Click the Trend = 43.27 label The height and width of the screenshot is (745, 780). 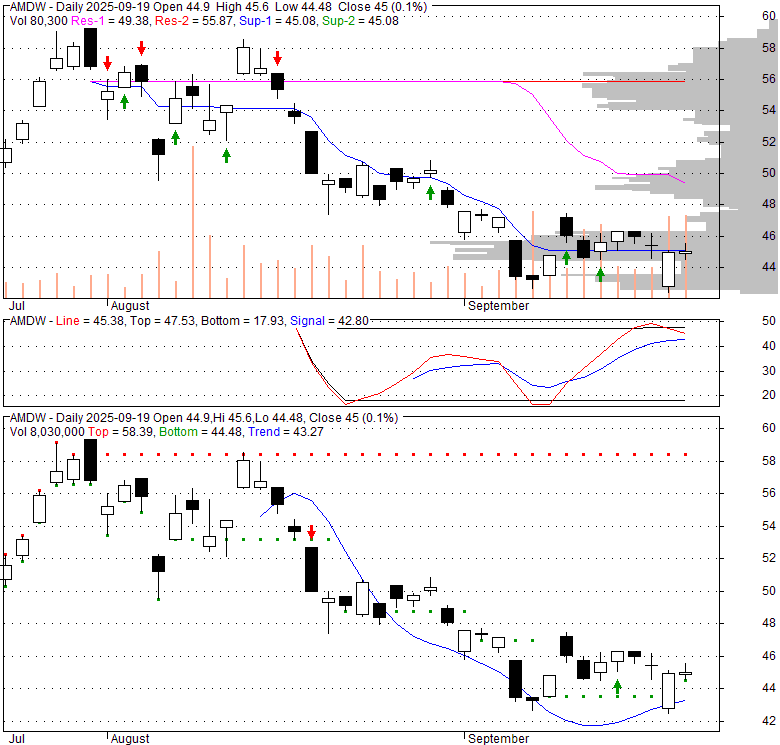[x=286, y=432]
